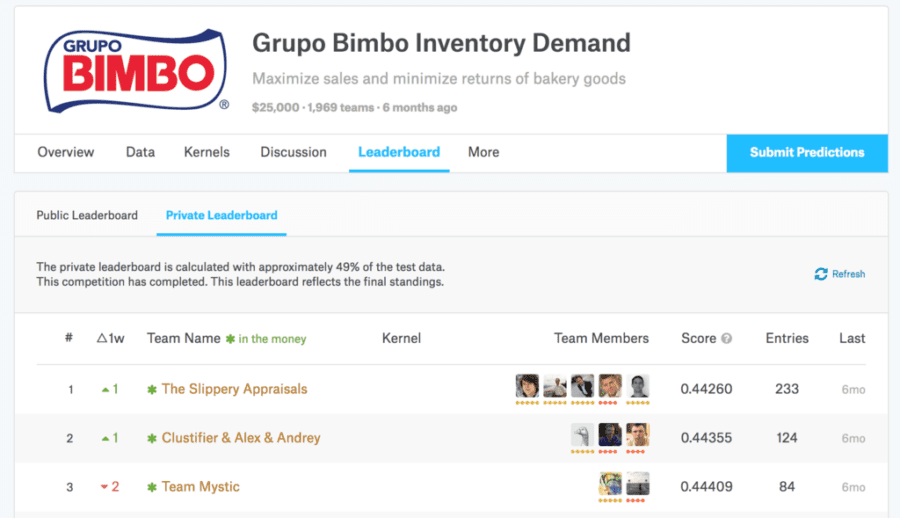Click in the money star legend icon
The width and height of the screenshot is (900, 518).
[230, 339]
